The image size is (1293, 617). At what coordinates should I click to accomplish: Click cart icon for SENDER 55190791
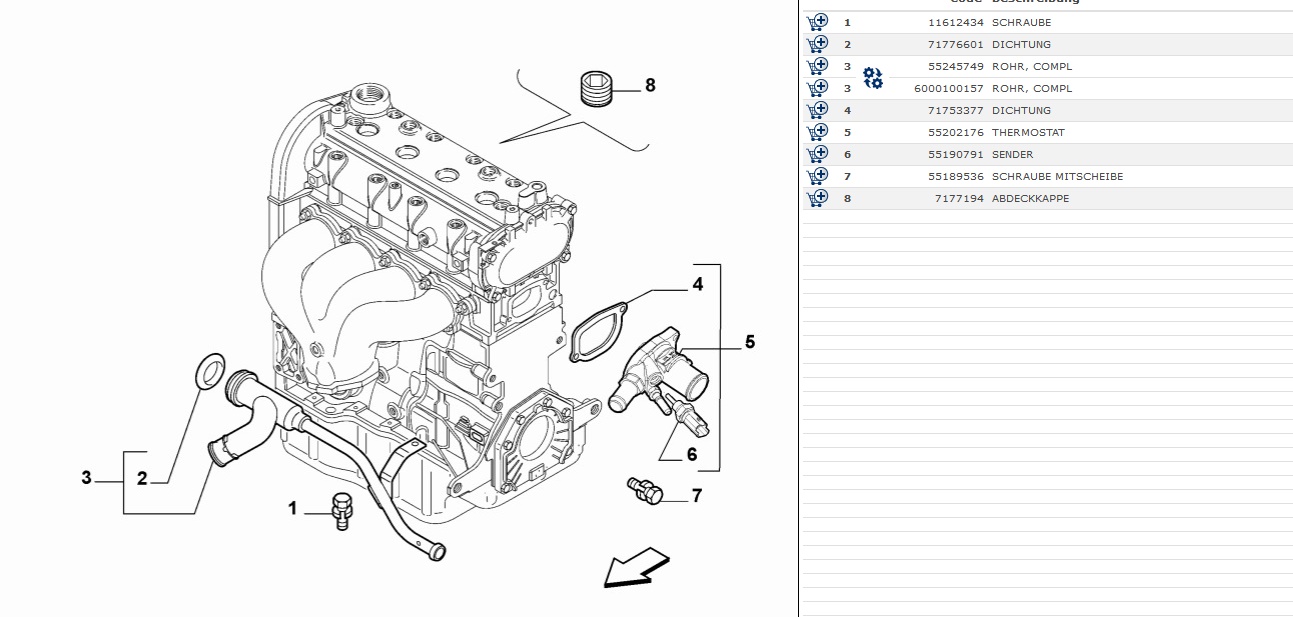[x=817, y=154]
